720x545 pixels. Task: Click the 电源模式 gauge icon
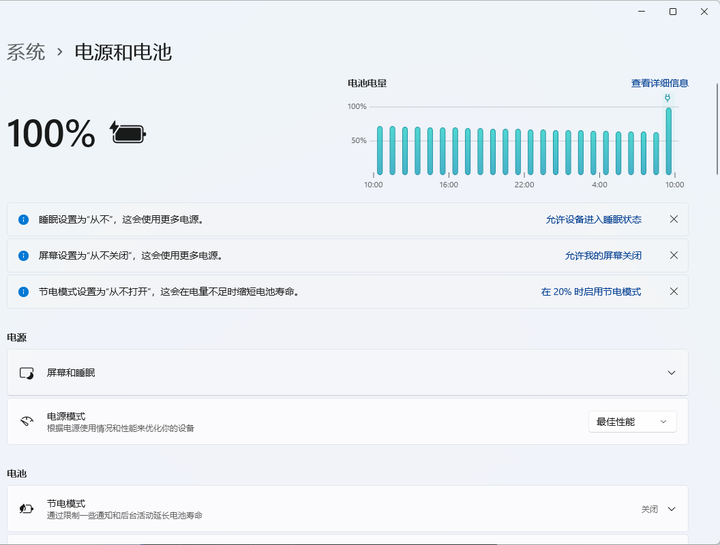(27, 421)
